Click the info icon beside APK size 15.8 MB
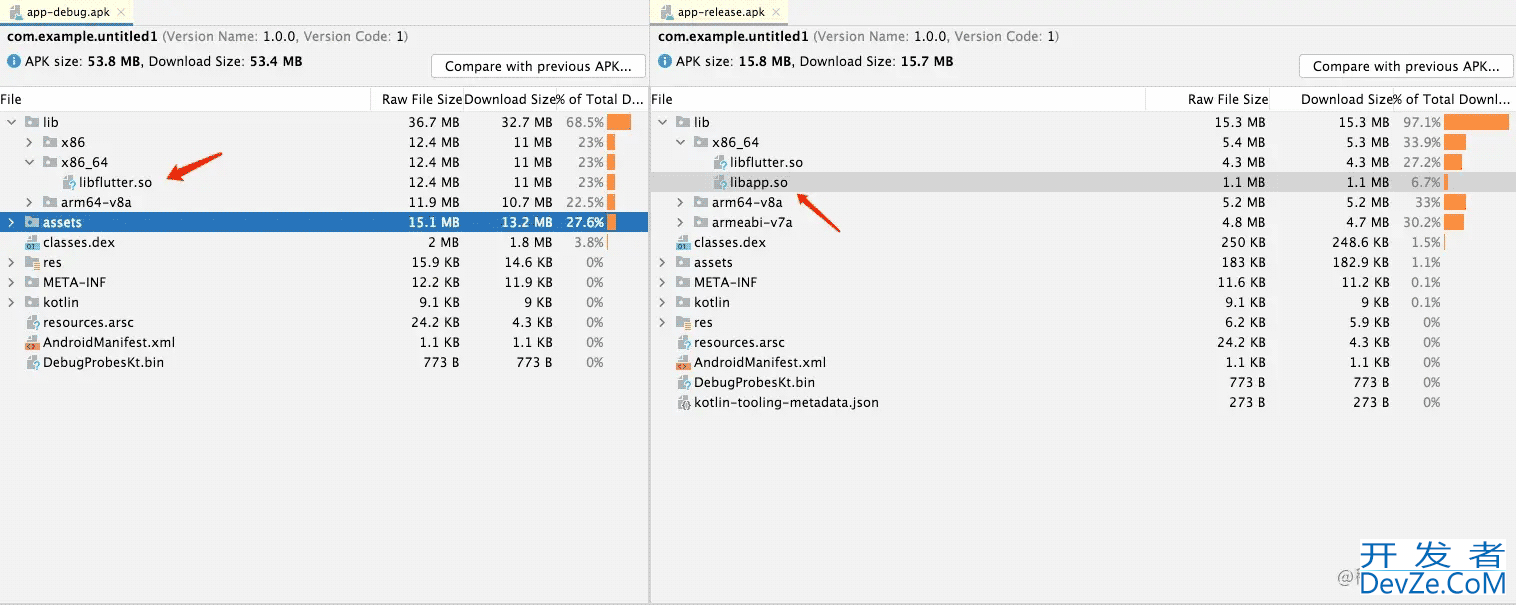 click(x=665, y=61)
